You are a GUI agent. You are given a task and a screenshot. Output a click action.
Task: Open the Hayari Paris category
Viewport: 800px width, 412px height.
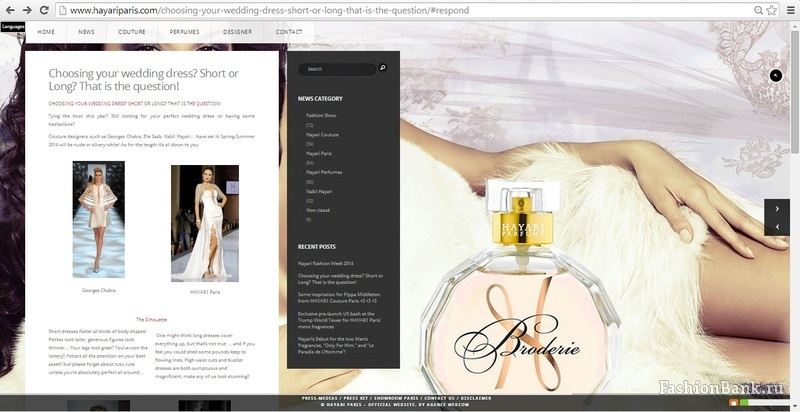coord(319,153)
